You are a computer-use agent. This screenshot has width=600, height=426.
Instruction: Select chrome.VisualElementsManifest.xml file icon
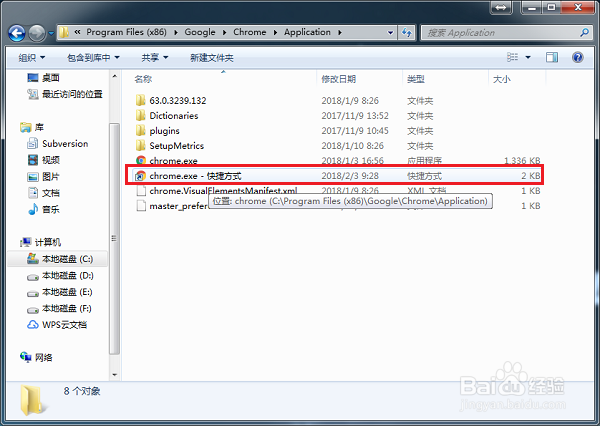click(x=141, y=191)
